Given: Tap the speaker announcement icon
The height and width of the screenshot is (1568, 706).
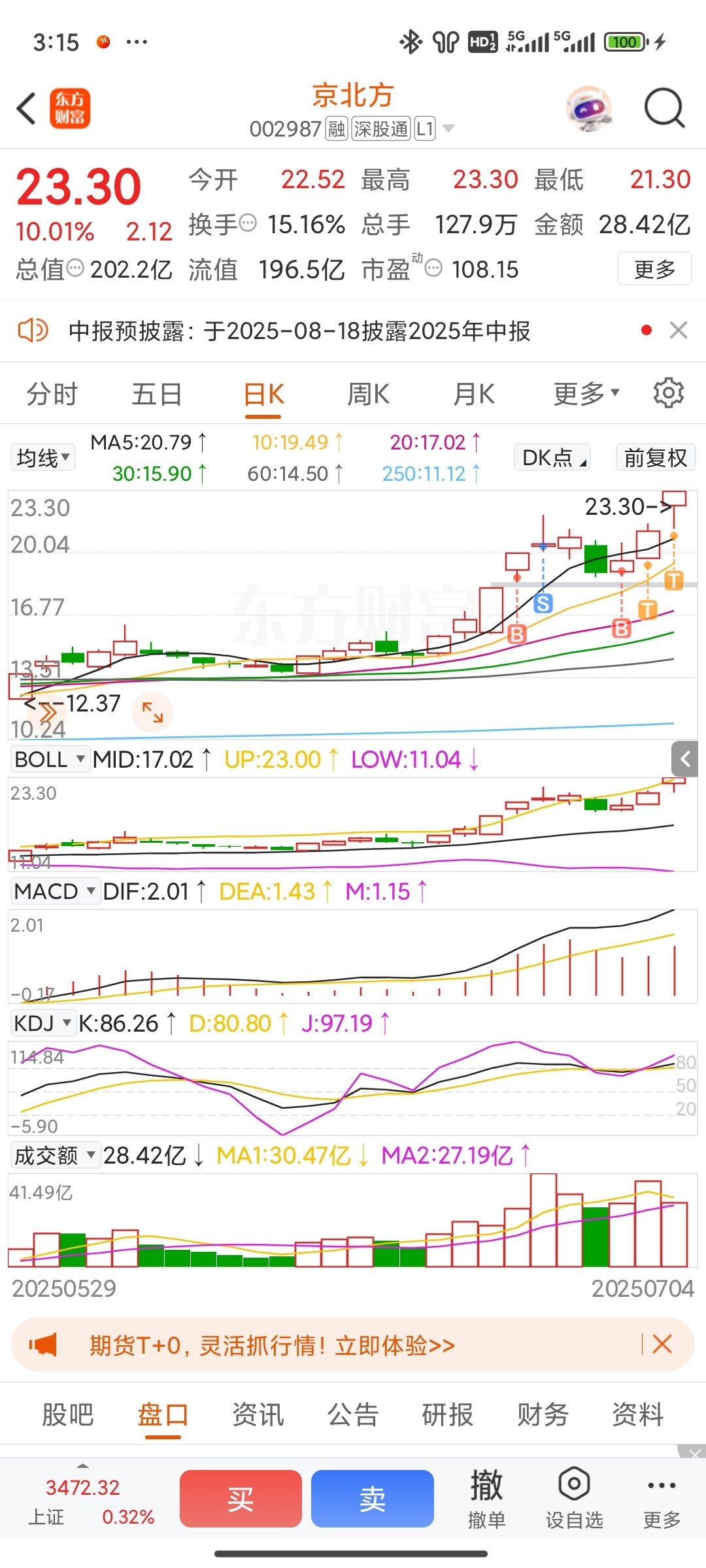Looking at the screenshot, I should (x=33, y=331).
